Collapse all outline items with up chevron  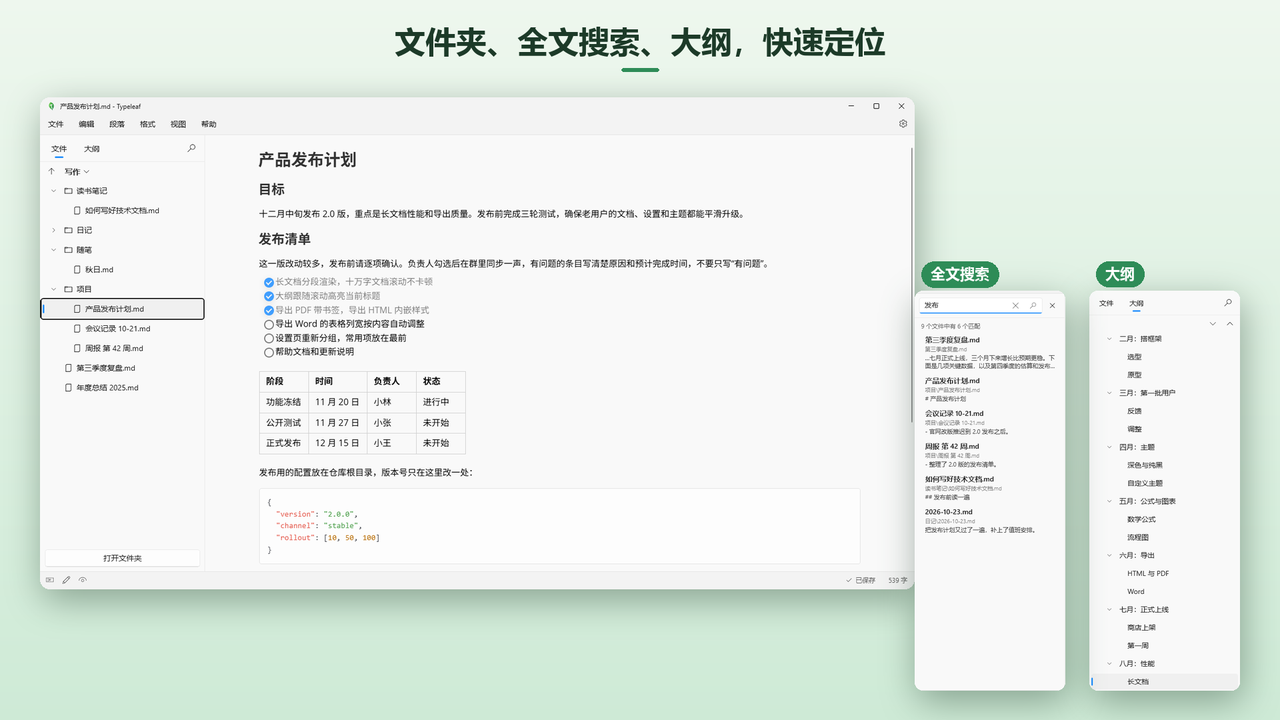coord(1229,323)
